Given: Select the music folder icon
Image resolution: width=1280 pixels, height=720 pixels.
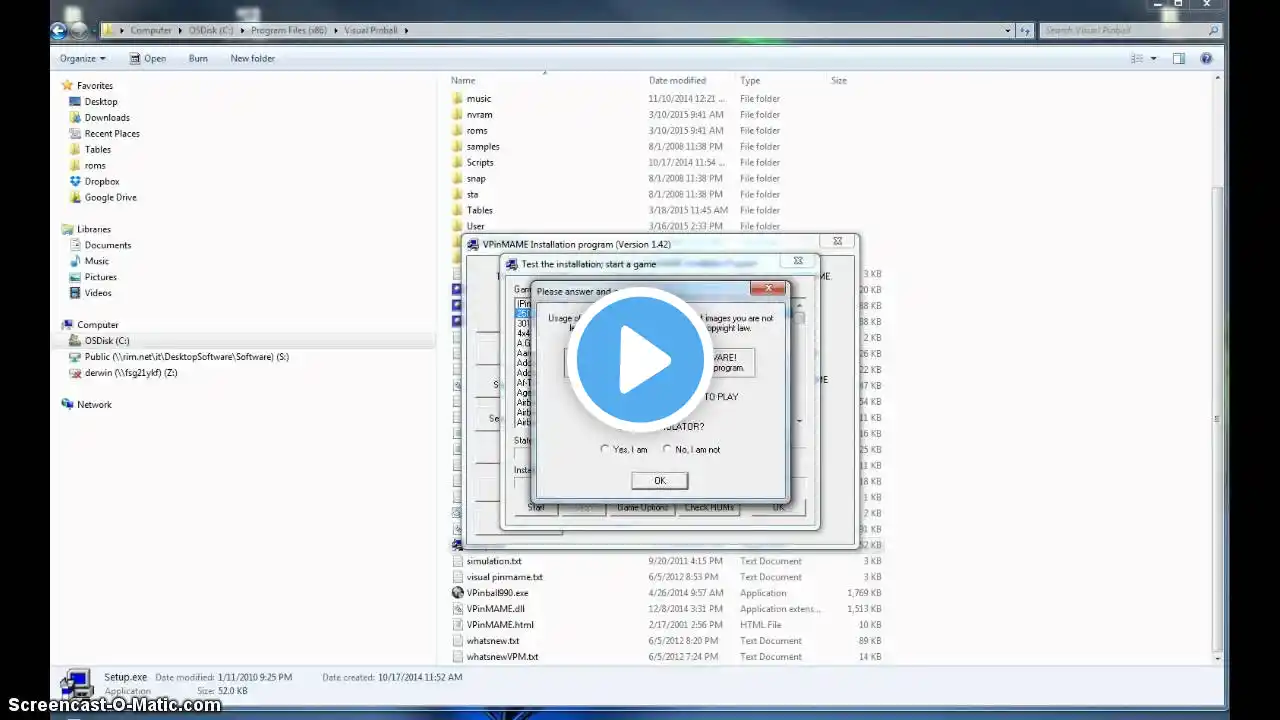Looking at the screenshot, I should tap(458, 99).
